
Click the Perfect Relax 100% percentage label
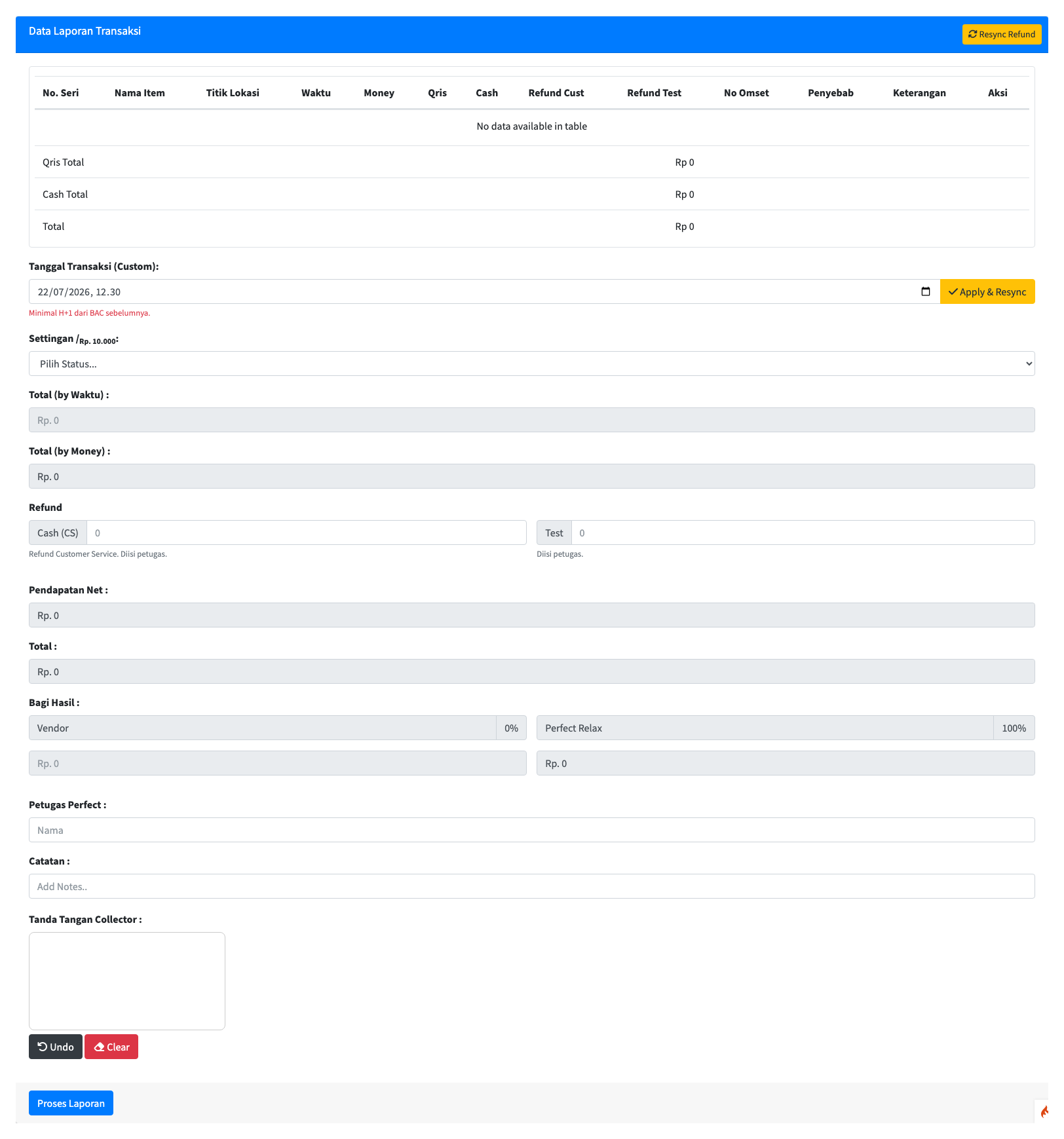1014,728
